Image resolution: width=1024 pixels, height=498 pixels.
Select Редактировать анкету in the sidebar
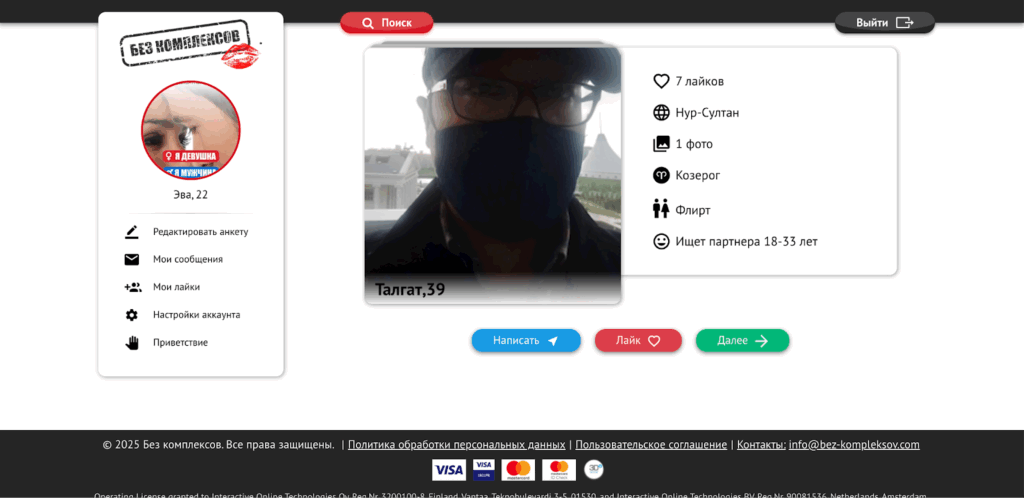coord(200,232)
